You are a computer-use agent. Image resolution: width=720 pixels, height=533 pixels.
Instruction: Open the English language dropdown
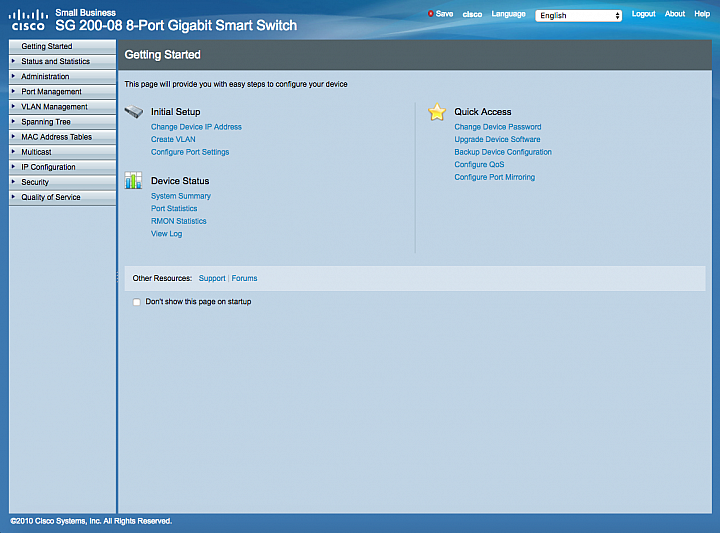578,16
